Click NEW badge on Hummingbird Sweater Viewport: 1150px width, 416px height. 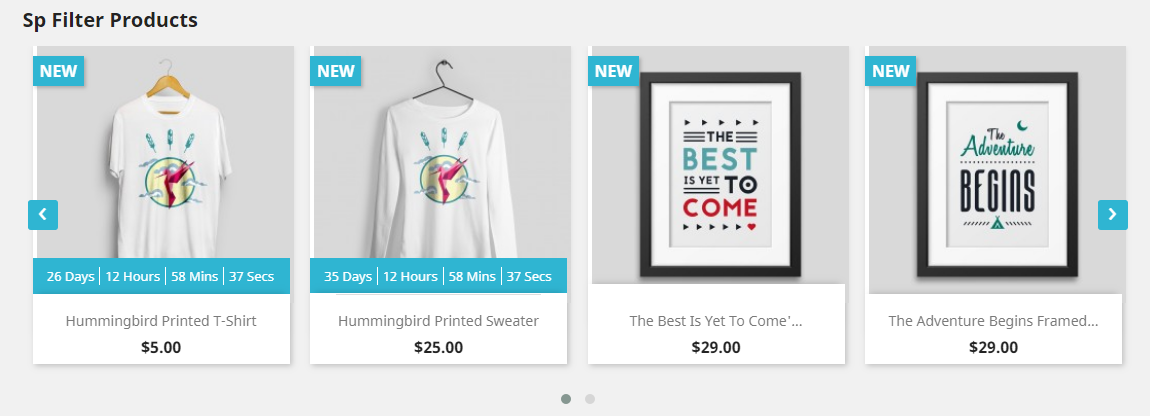(x=336, y=71)
